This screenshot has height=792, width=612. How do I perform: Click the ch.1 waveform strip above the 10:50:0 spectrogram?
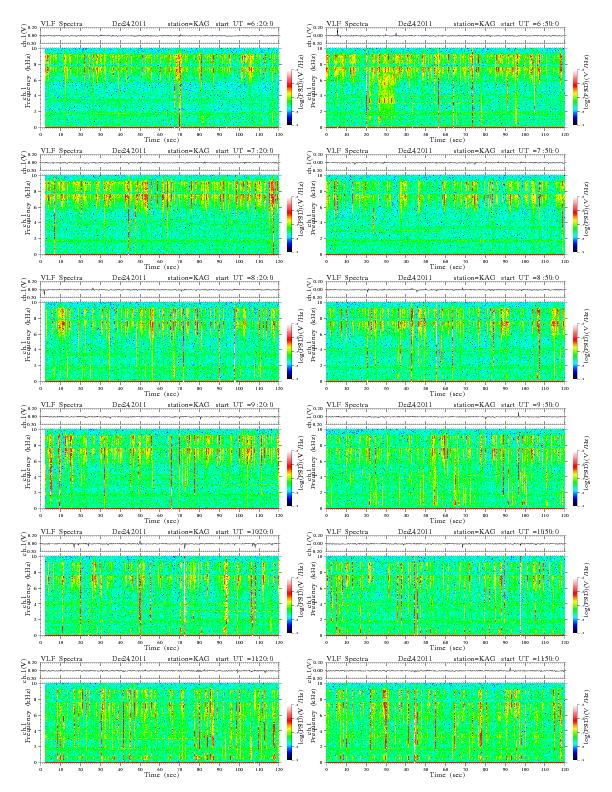445,544
